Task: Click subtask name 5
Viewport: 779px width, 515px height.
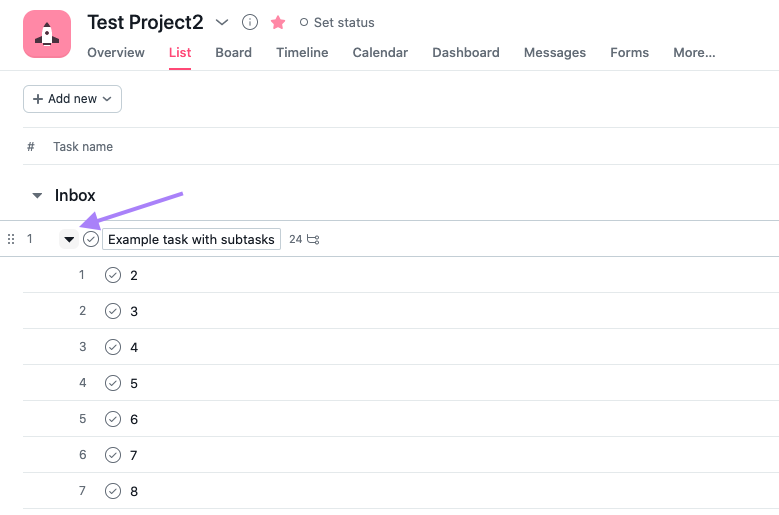Action: (x=134, y=384)
